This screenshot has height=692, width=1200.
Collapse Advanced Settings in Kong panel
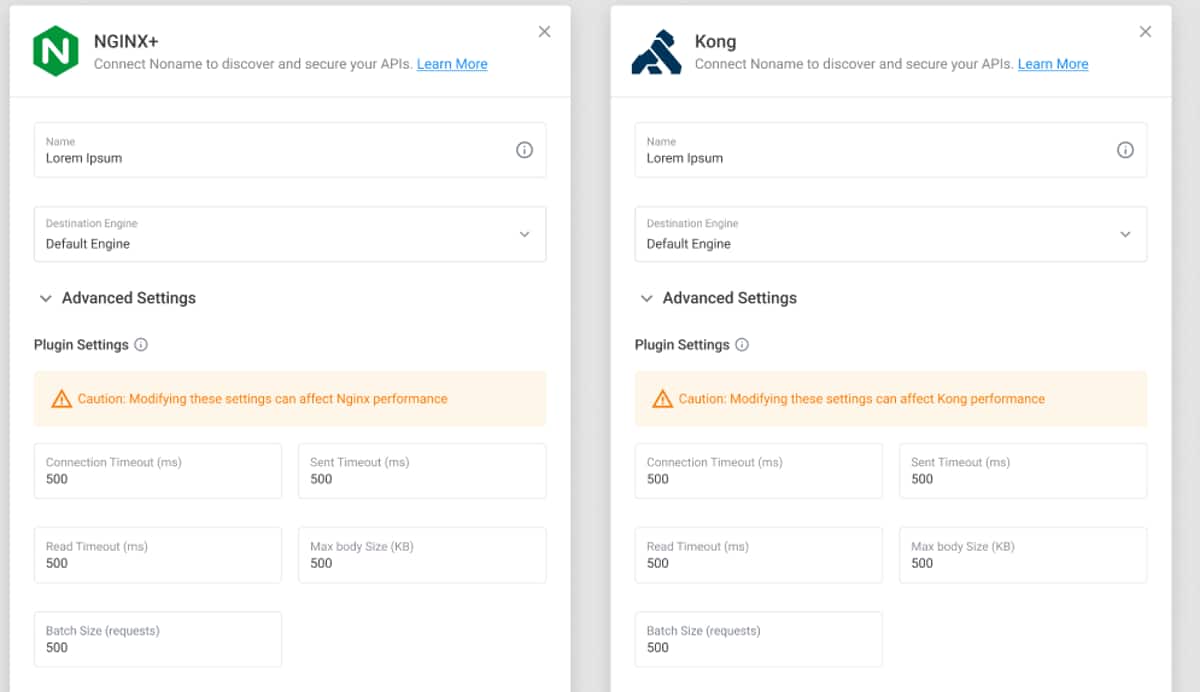tap(647, 298)
